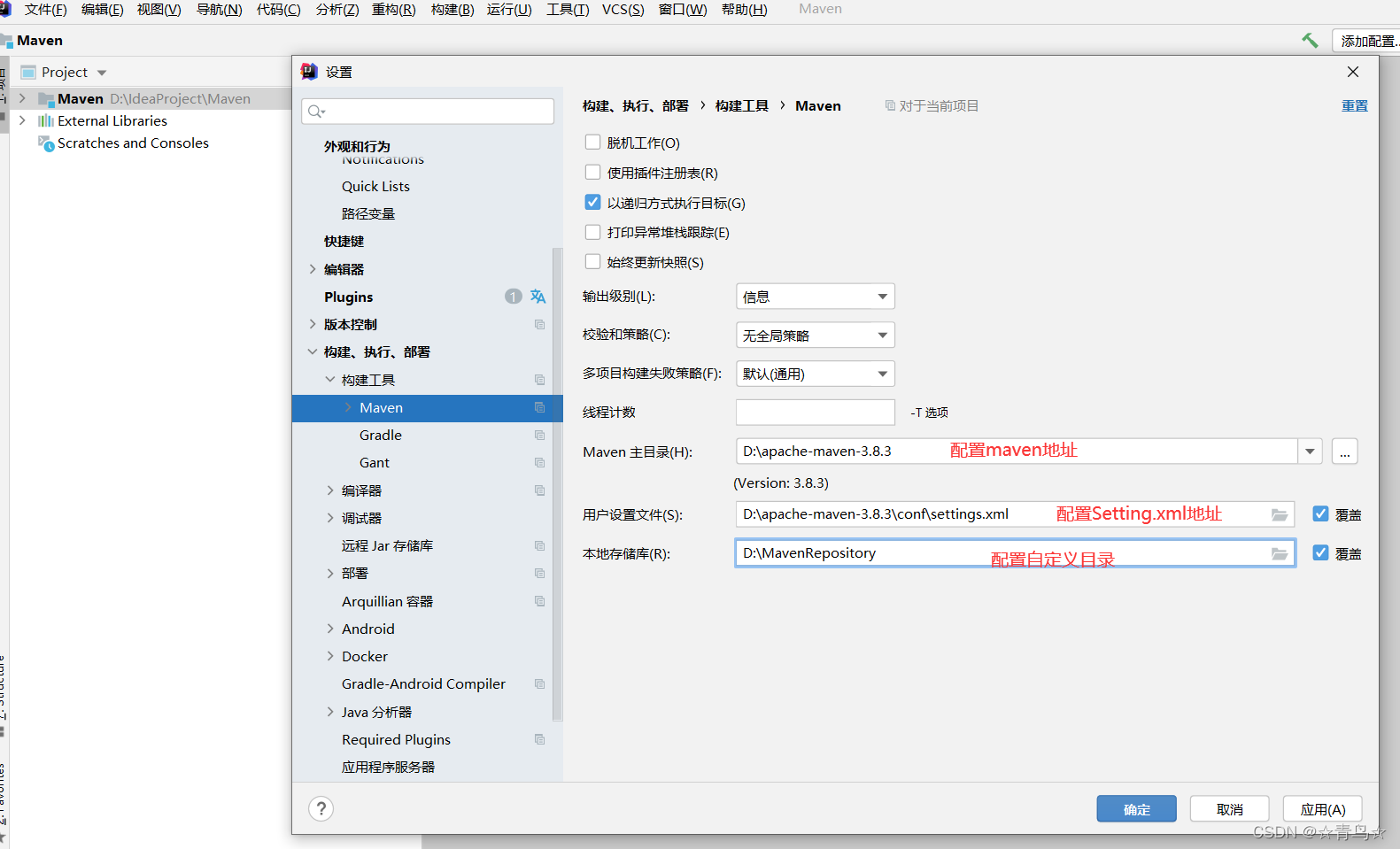Expand the 编辑器 settings node
The width and height of the screenshot is (1400, 849).
tap(313, 269)
